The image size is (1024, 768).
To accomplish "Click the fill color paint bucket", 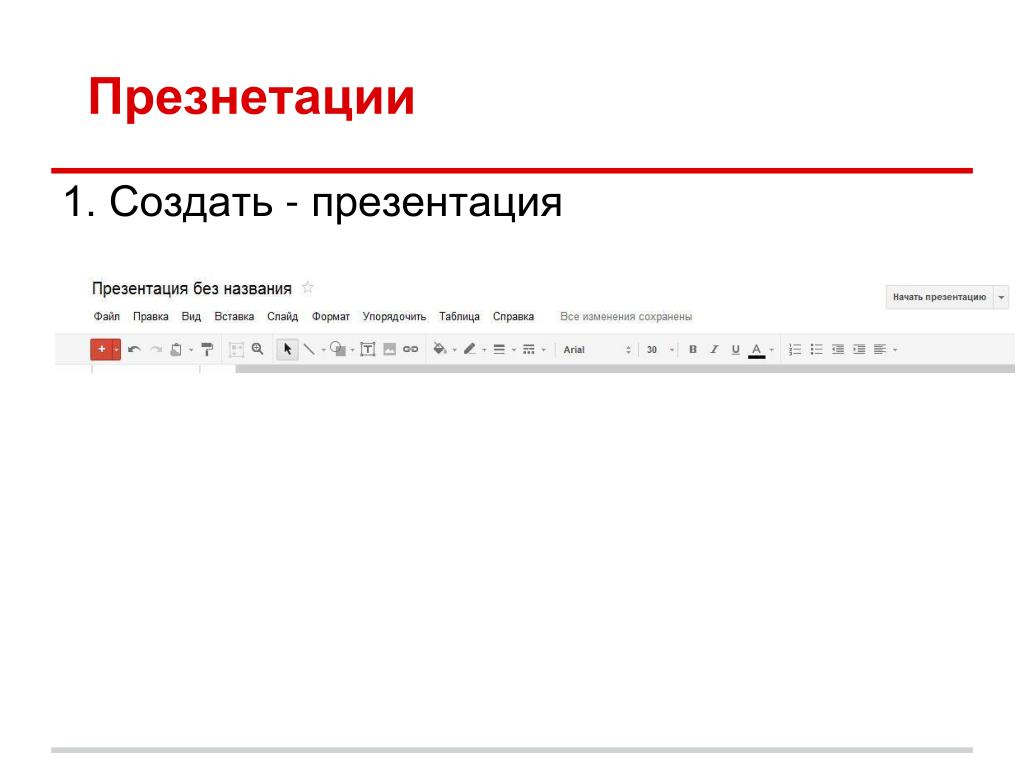I will 440,349.
